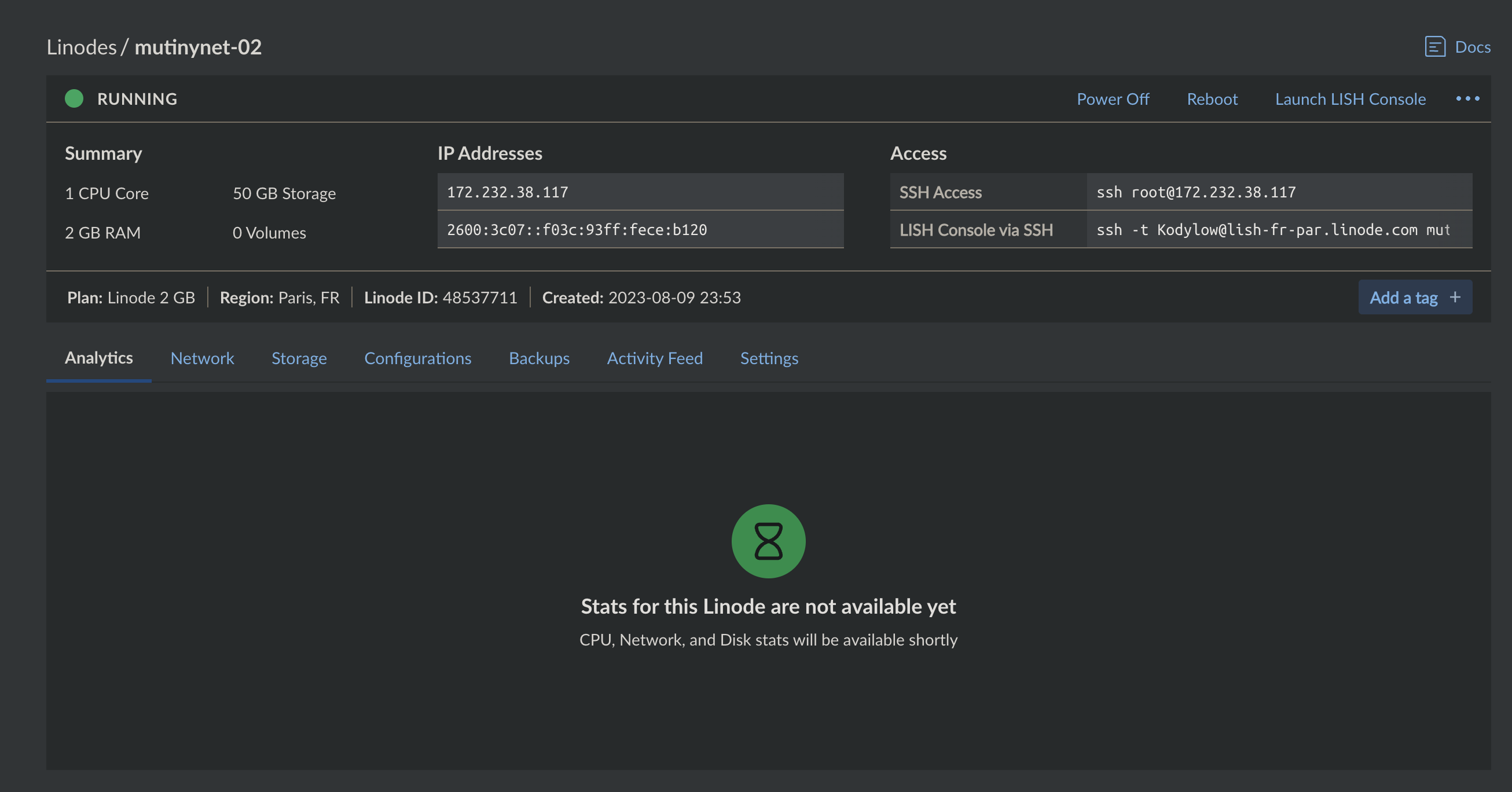The width and height of the screenshot is (1512, 792).
Task: Open the three-dot more actions menu
Action: (x=1467, y=98)
